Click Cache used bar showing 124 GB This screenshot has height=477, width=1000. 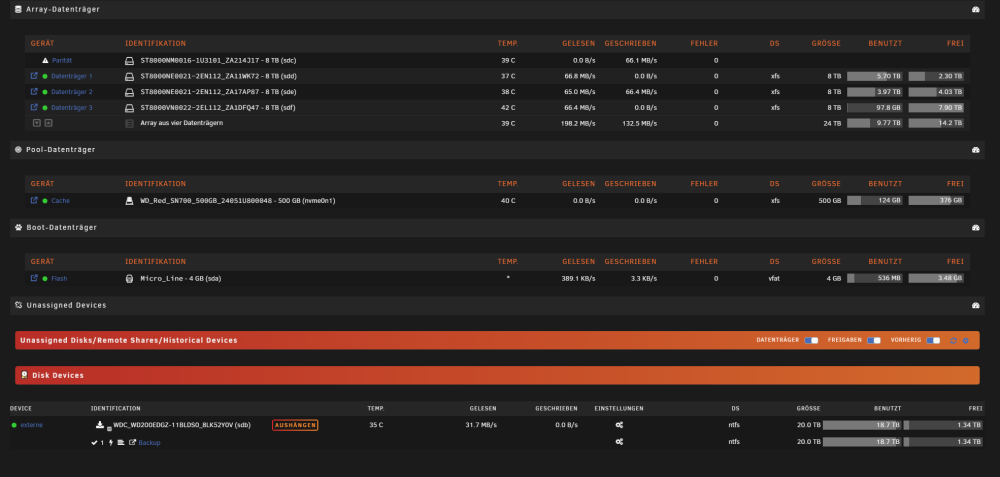(x=874, y=200)
